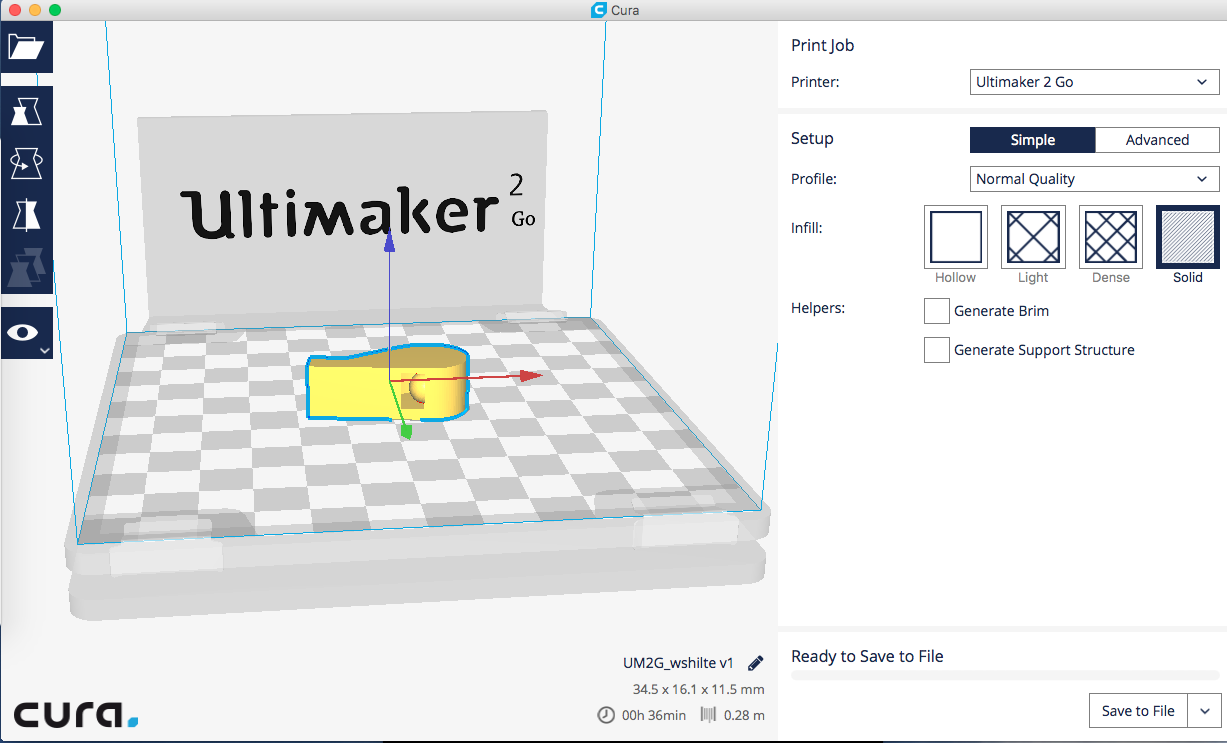Select the Scale tool in the toolbar
1227x743 pixels.
26,112
